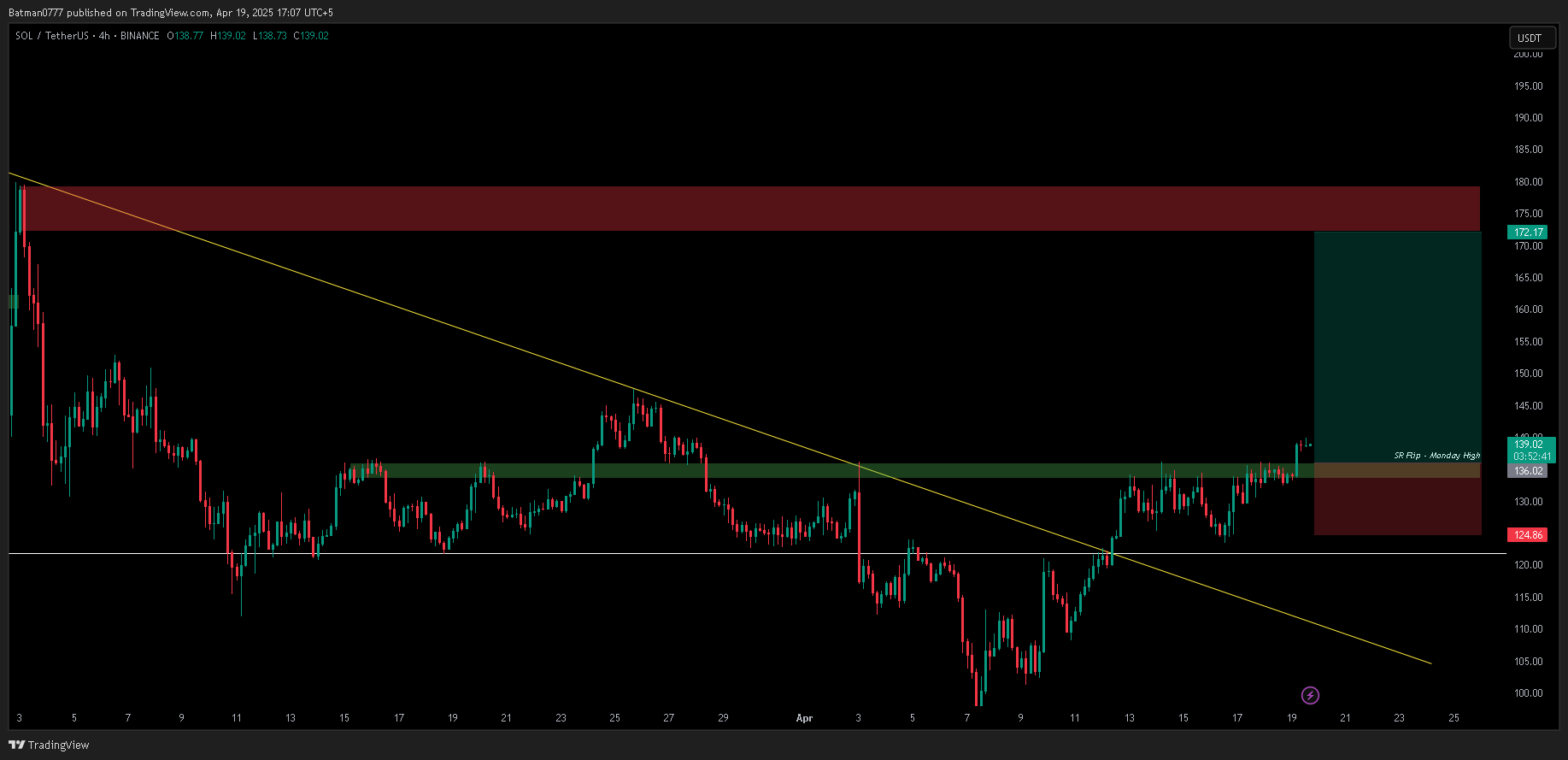Click the TradingView logo at bottom left
This screenshot has width=1568, height=760.
[x=49, y=745]
